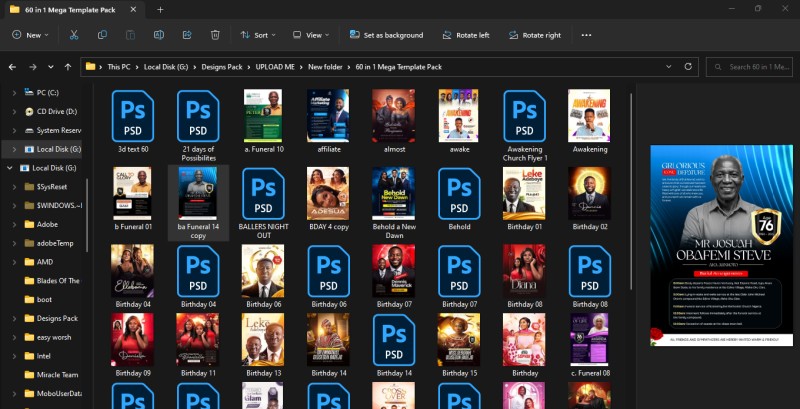Select boot folder in sidebar
Image resolution: width=800 pixels, height=409 pixels.
click(39, 299)
